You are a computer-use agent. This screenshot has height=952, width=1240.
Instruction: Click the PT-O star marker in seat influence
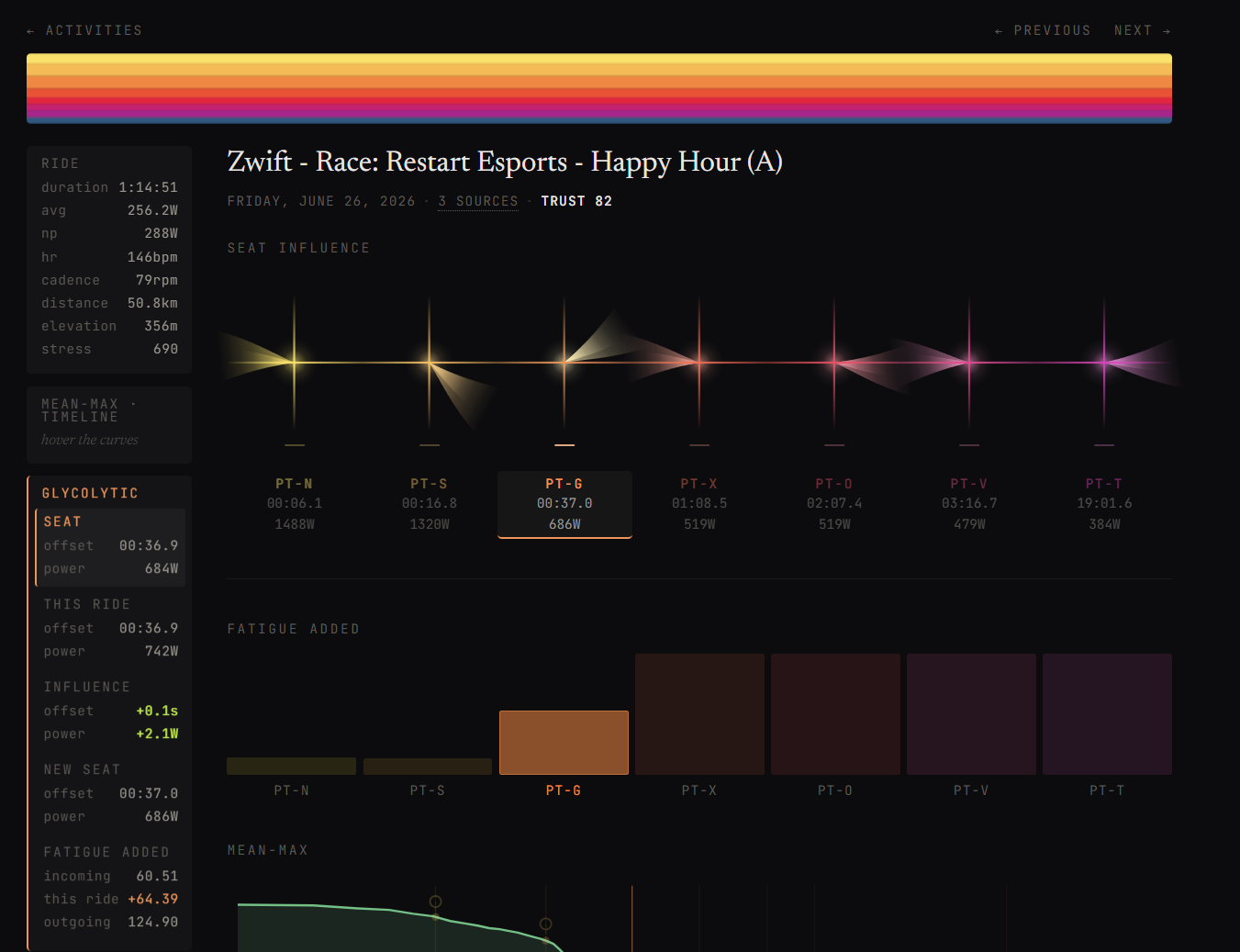[834, 363]
